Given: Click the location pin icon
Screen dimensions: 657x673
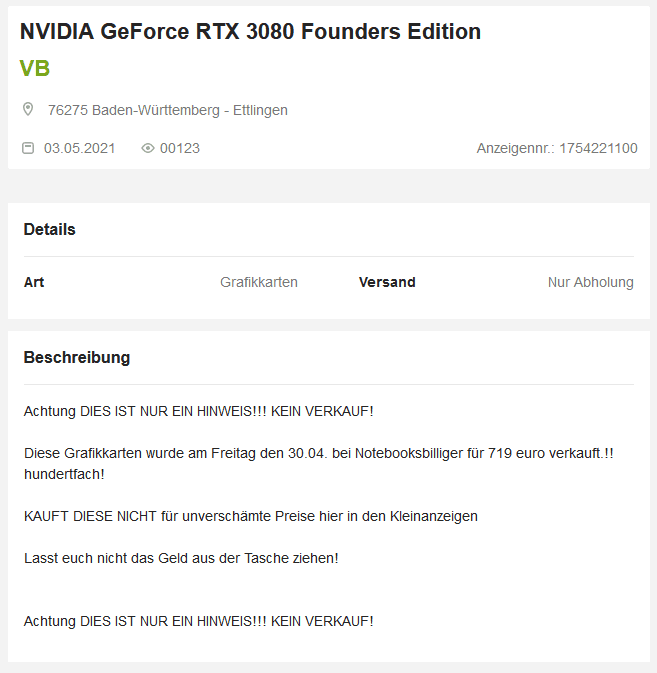Looking at the screenshot, I should click(28, 109).
